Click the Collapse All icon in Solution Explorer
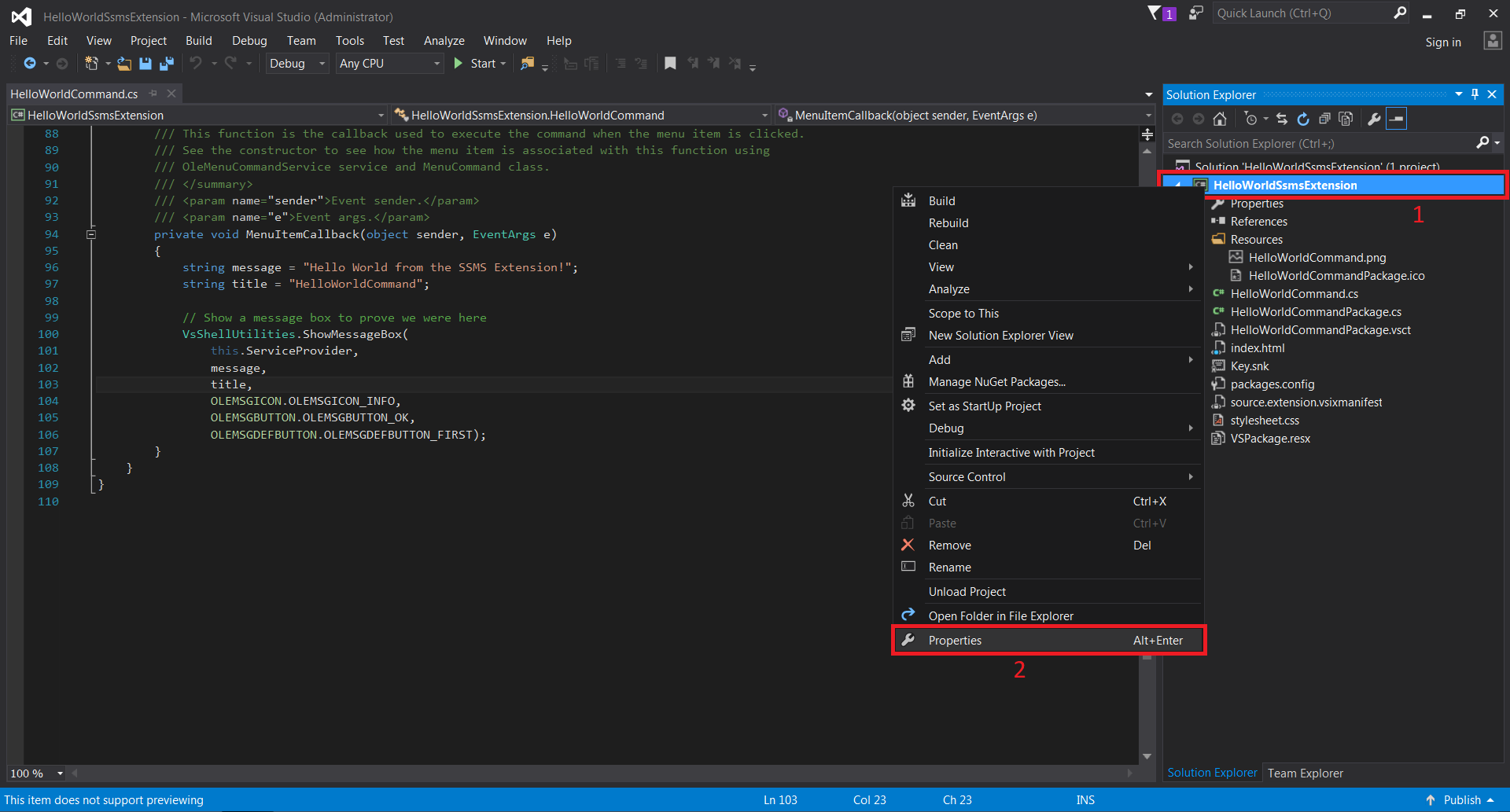This screenshot has height=812, width=1510. [x=1324, y=119]
